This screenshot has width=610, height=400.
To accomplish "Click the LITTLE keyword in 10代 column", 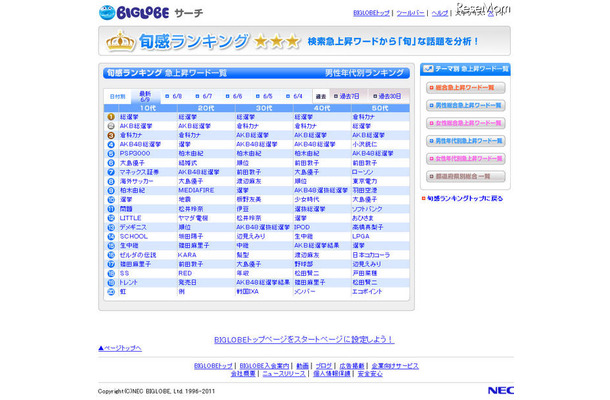I will 130,218.
